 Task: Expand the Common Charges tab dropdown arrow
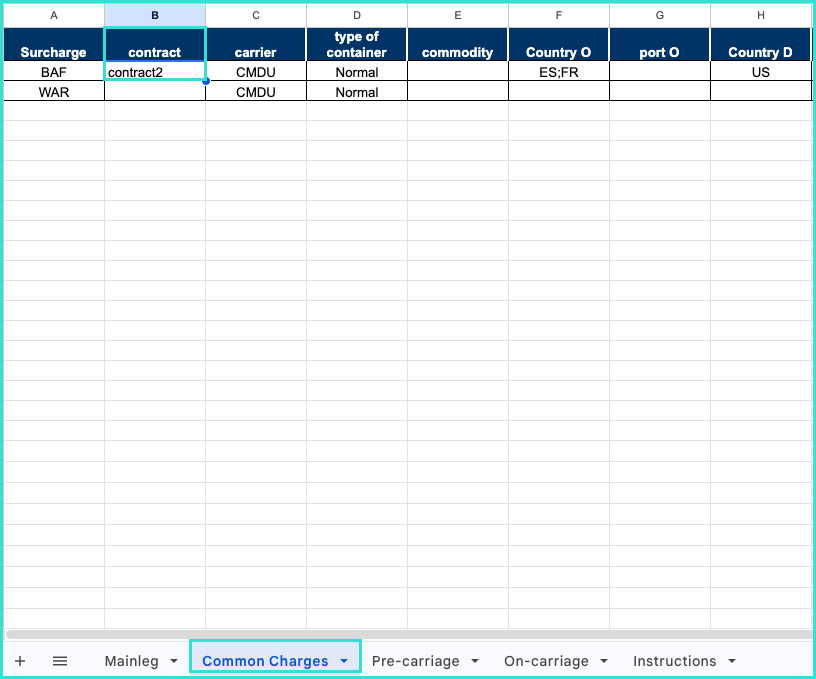point(344,661)
